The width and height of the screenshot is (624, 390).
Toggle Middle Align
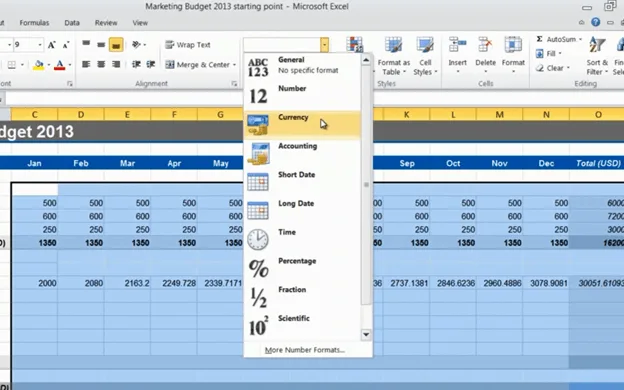101,45
